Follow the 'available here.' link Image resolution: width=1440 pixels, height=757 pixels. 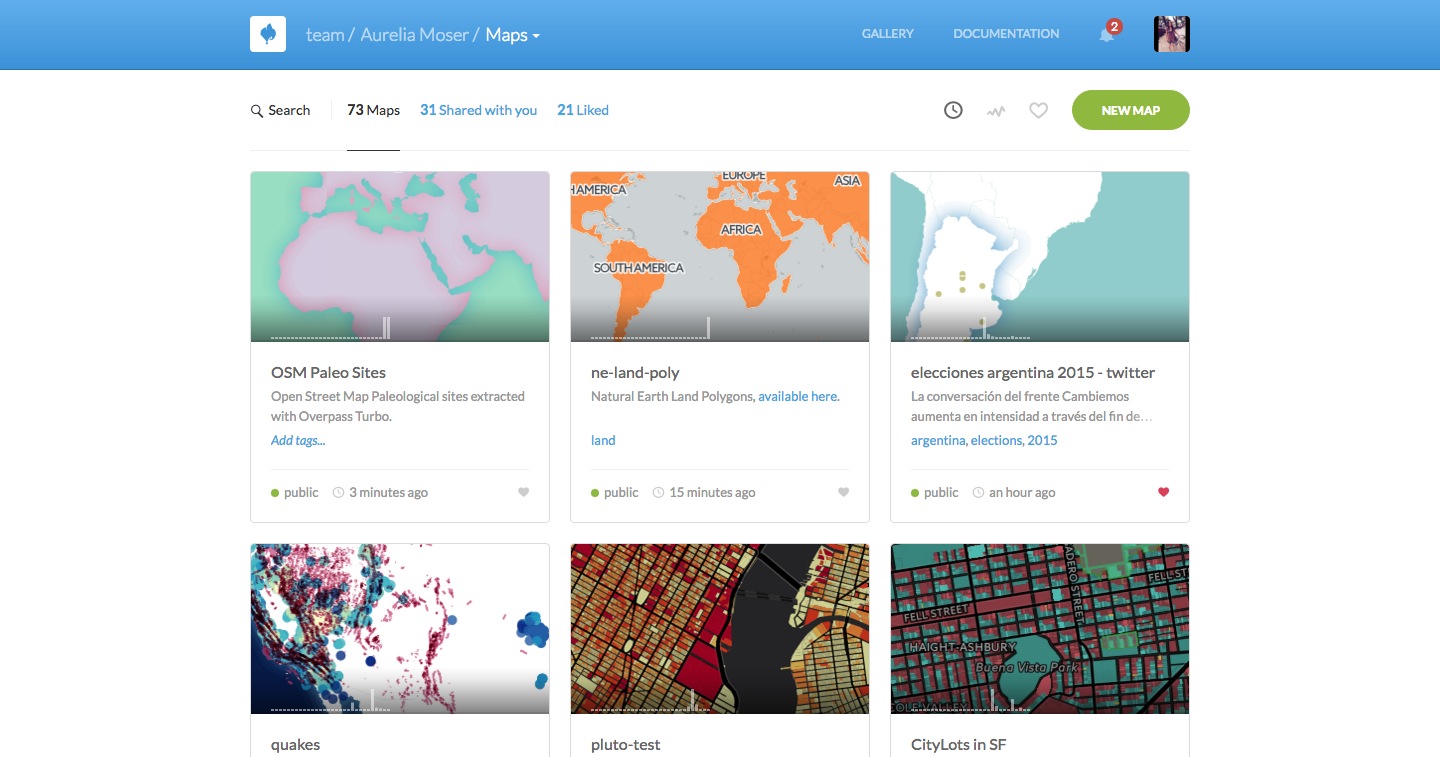pos(799,396)
